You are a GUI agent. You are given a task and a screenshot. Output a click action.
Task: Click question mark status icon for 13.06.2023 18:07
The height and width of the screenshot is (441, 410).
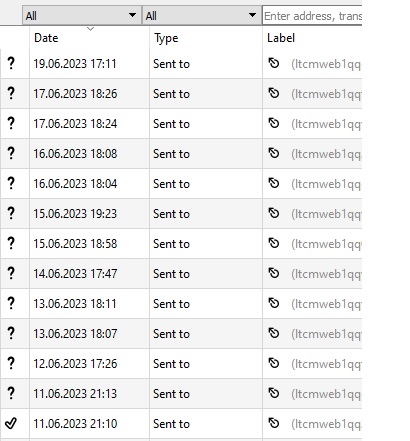[x=11, y=333]
